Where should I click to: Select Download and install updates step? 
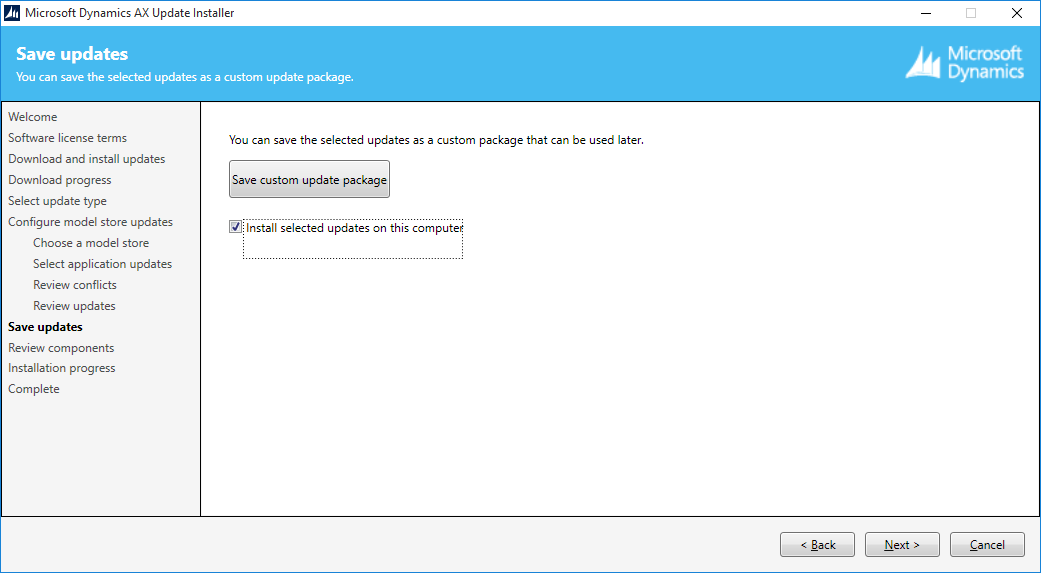click(86, 159)
